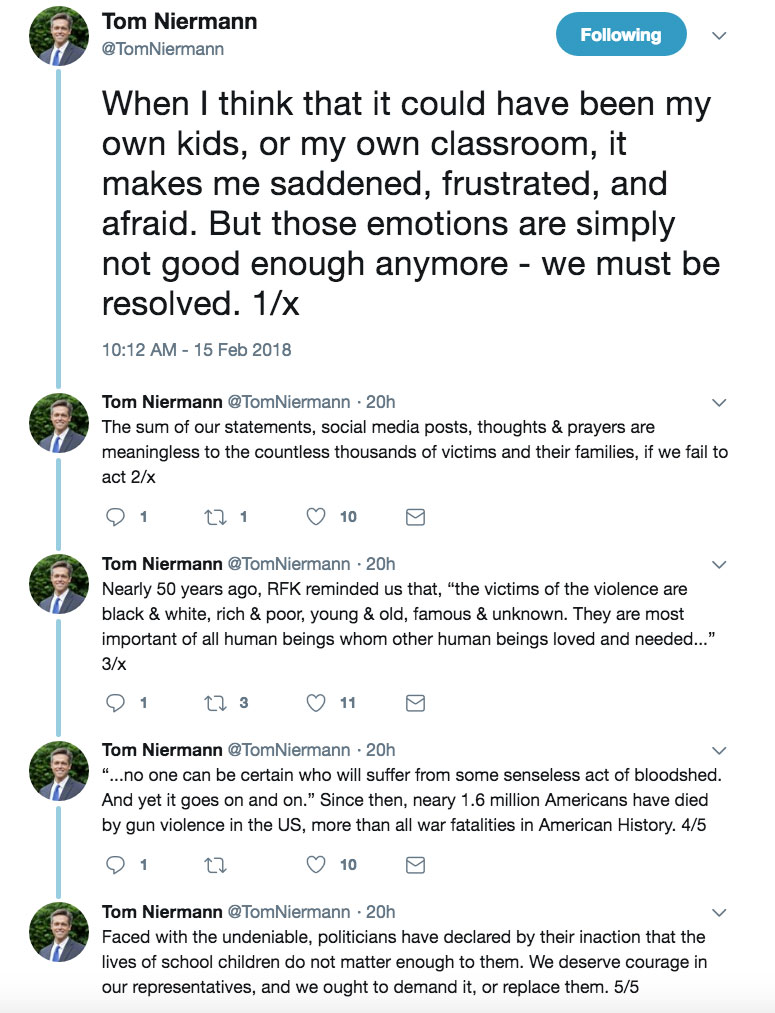Open the 10:12 AM - 15 Feb 2018 timestamp
The width and height of the screenshot is (775, 1013).
(197, 351)
